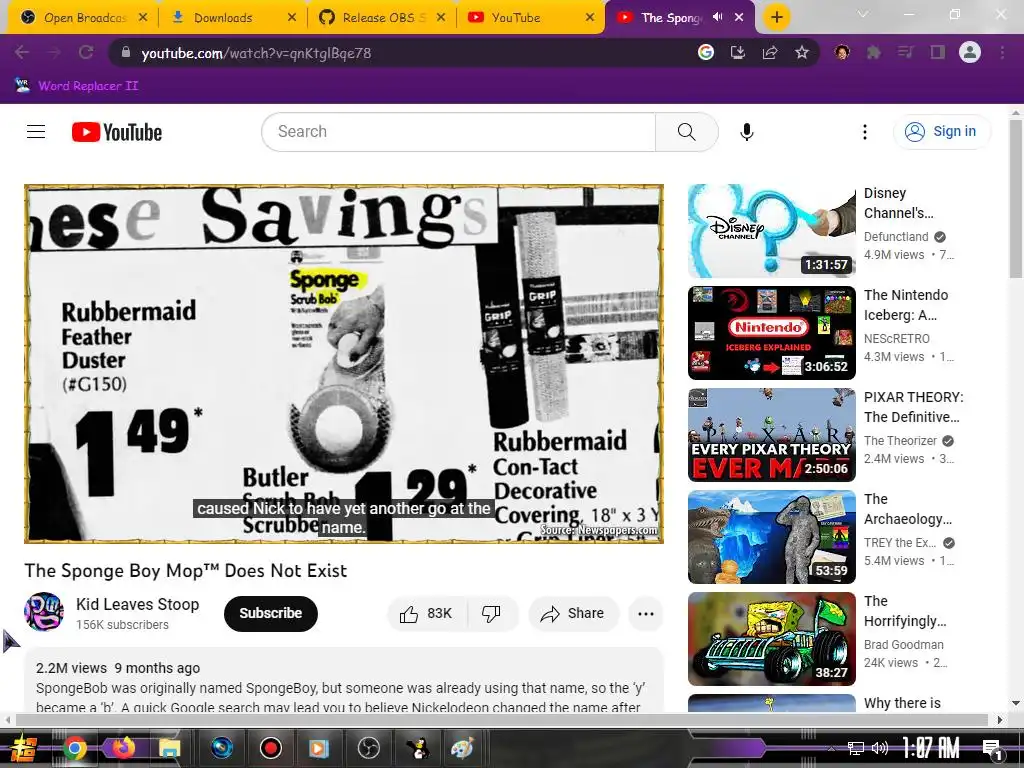Open the extensions puzzle icon

coord(873,53)
